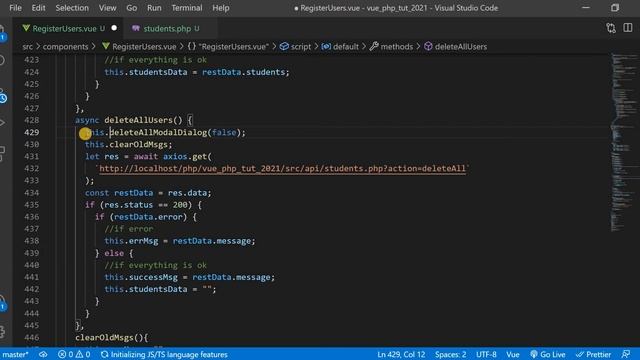Viewport: 640px width, 360px height.
Task: Click the timeline clock icon in activity bar
Action: [x=3, y=98]
